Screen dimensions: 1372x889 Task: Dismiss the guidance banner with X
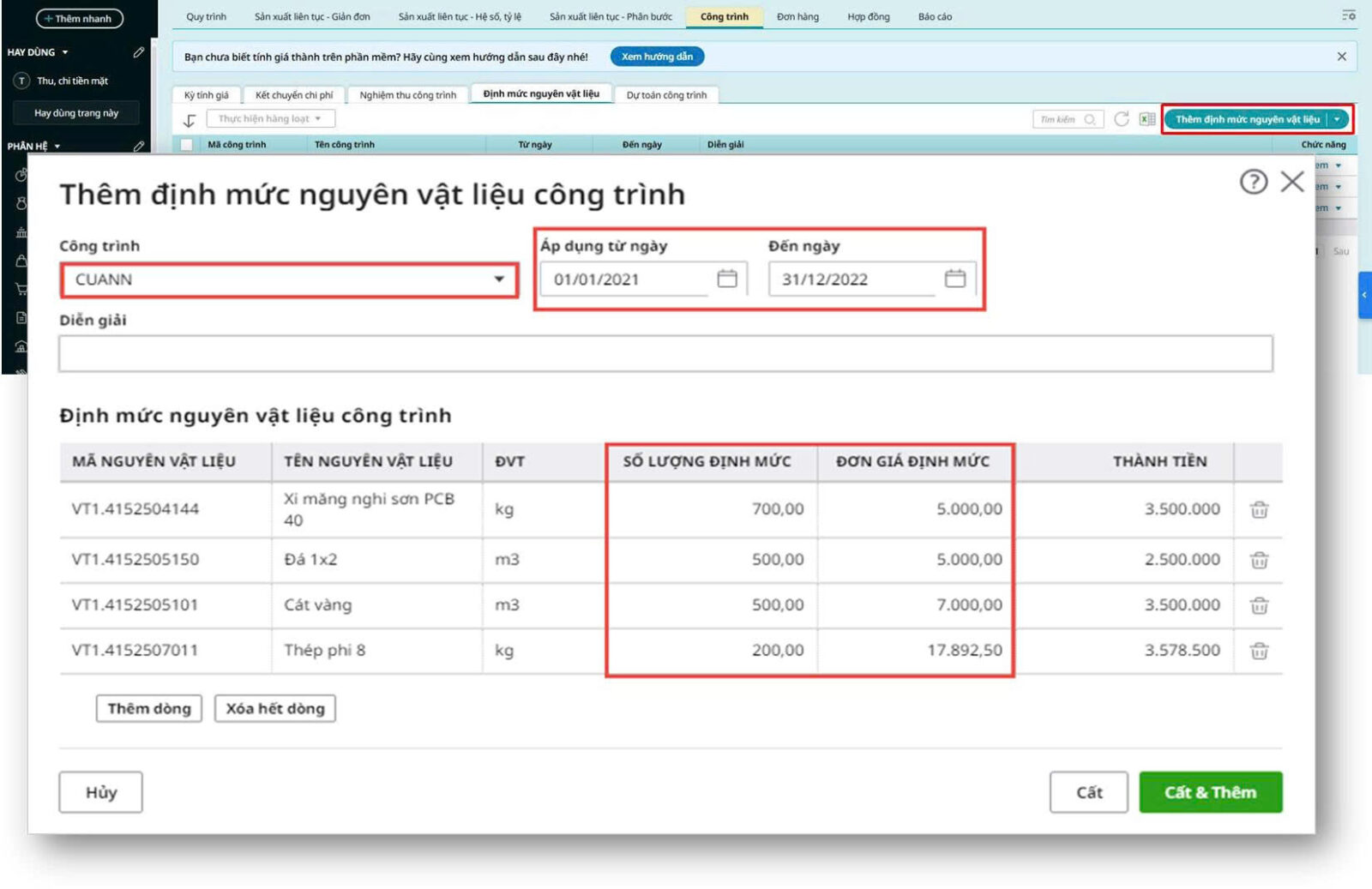tap(1341, 57)
